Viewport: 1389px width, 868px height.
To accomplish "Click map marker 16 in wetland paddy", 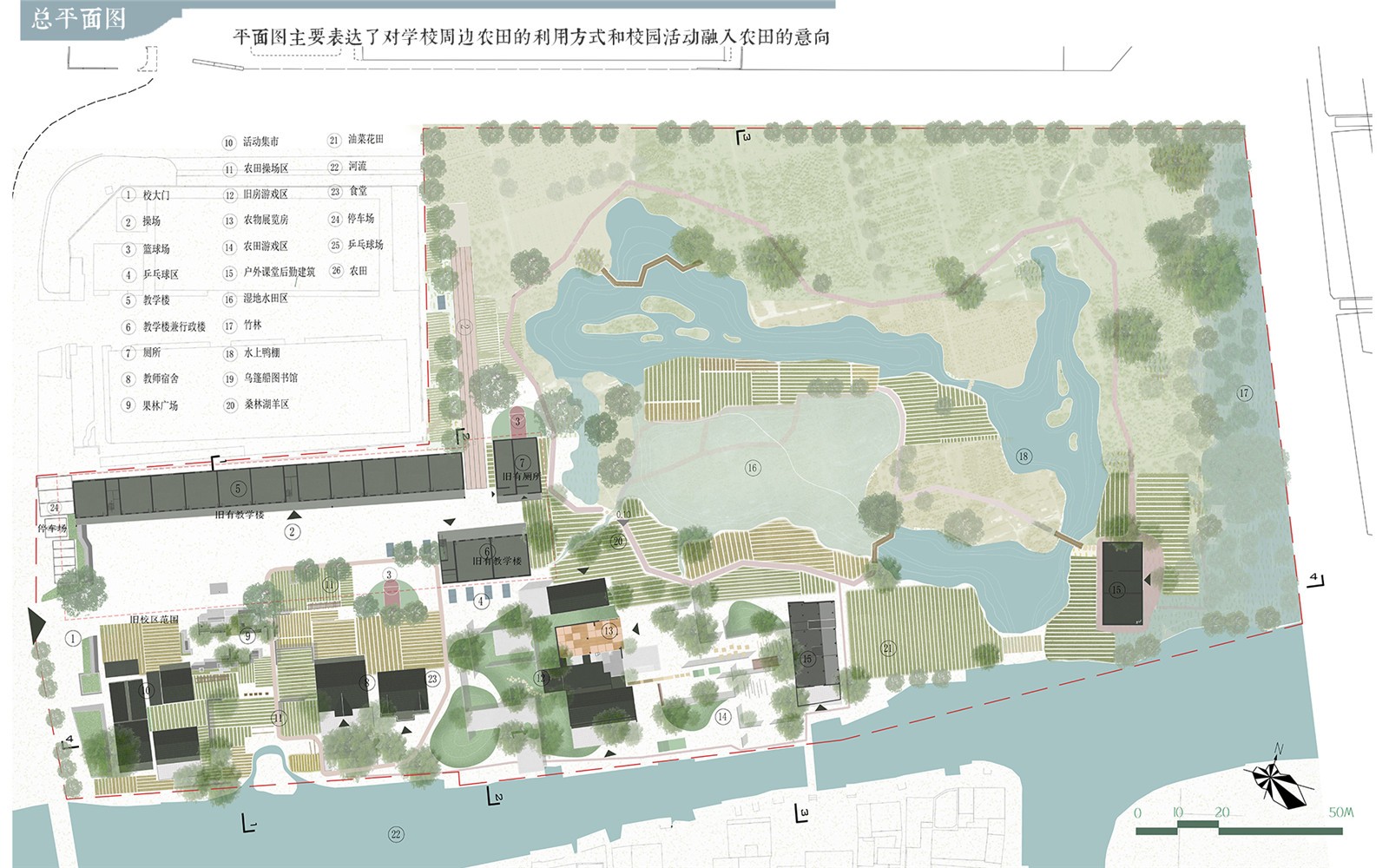I will (752, 468).
